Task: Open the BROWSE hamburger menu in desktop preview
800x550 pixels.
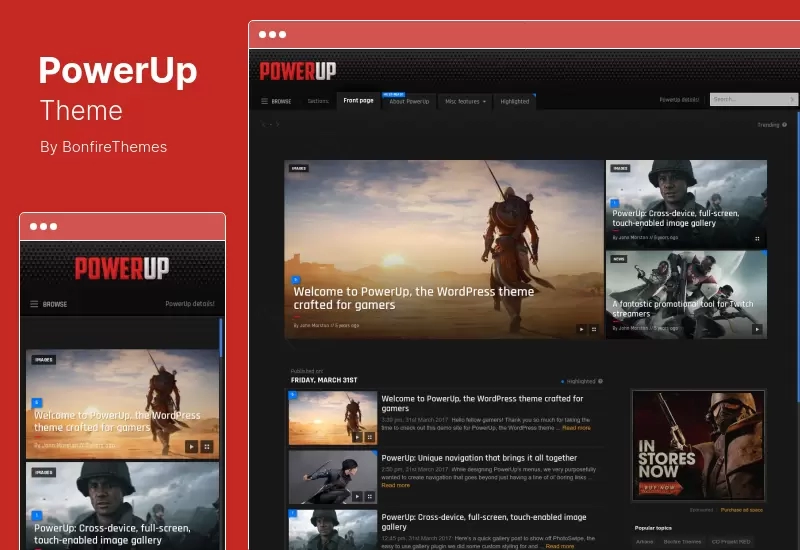Action: coord(276,101)
